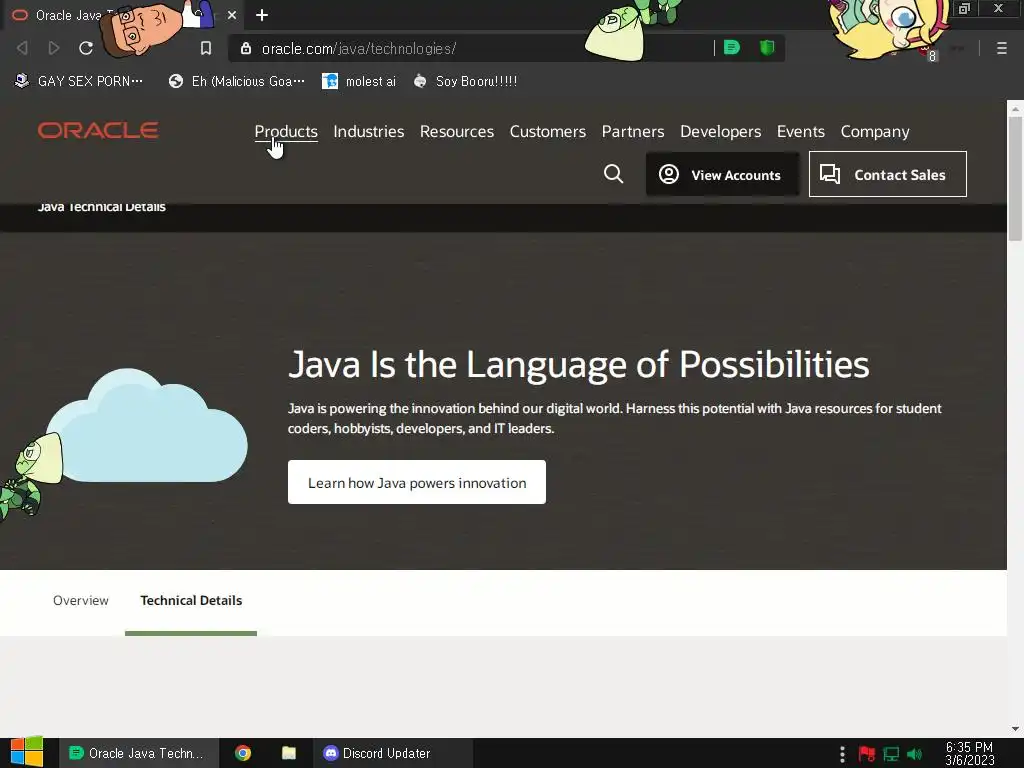Open the molest ai bookmark
This screenshot has height=768, width=1024.
click(359, 81)
